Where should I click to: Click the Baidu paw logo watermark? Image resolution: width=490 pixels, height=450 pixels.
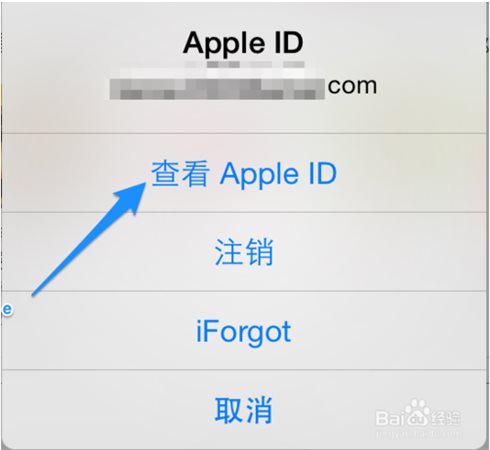[416, 412]
